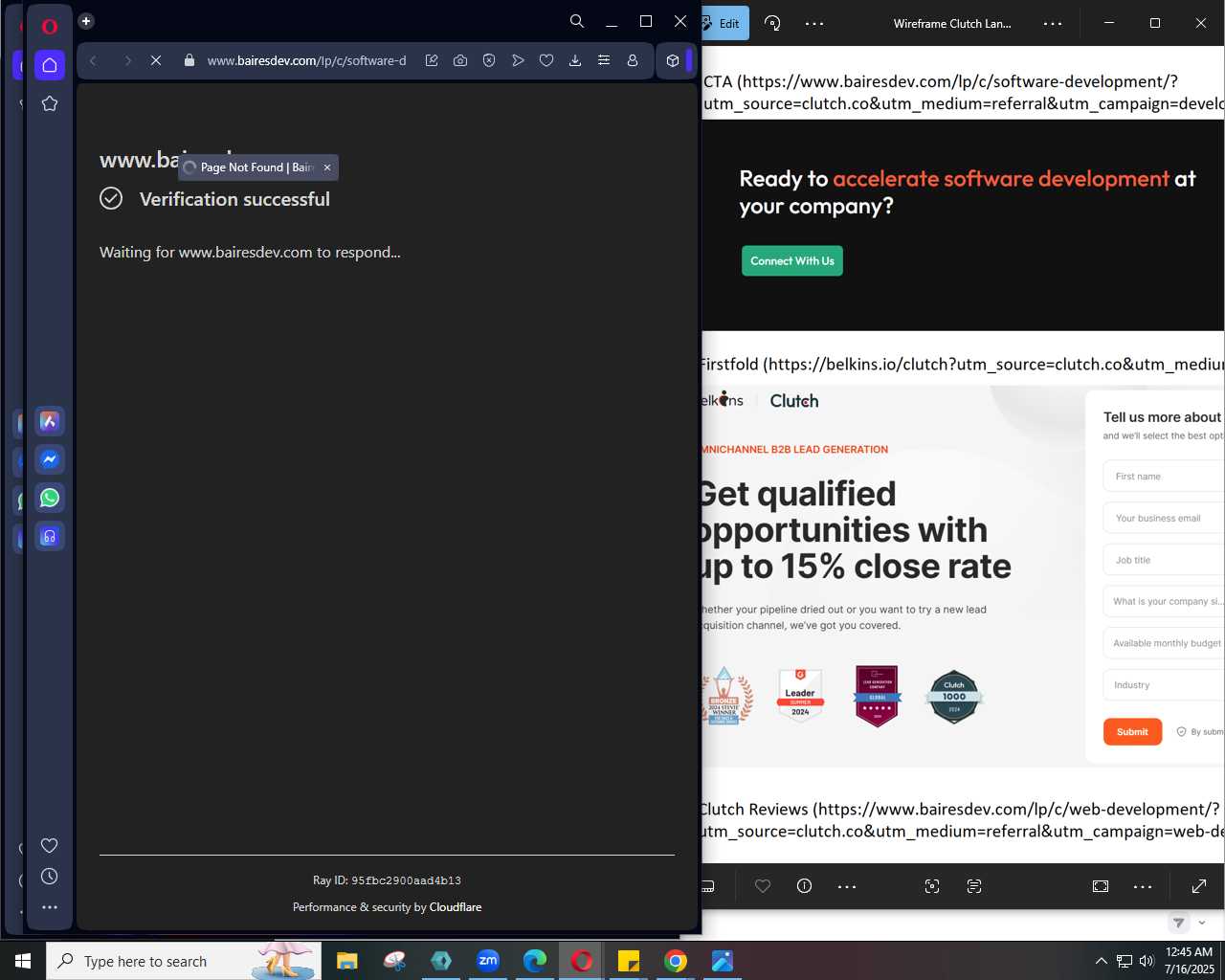Click the green Connect With Us button
This screenshot has width=1225, height=980.
pos(792,261)
